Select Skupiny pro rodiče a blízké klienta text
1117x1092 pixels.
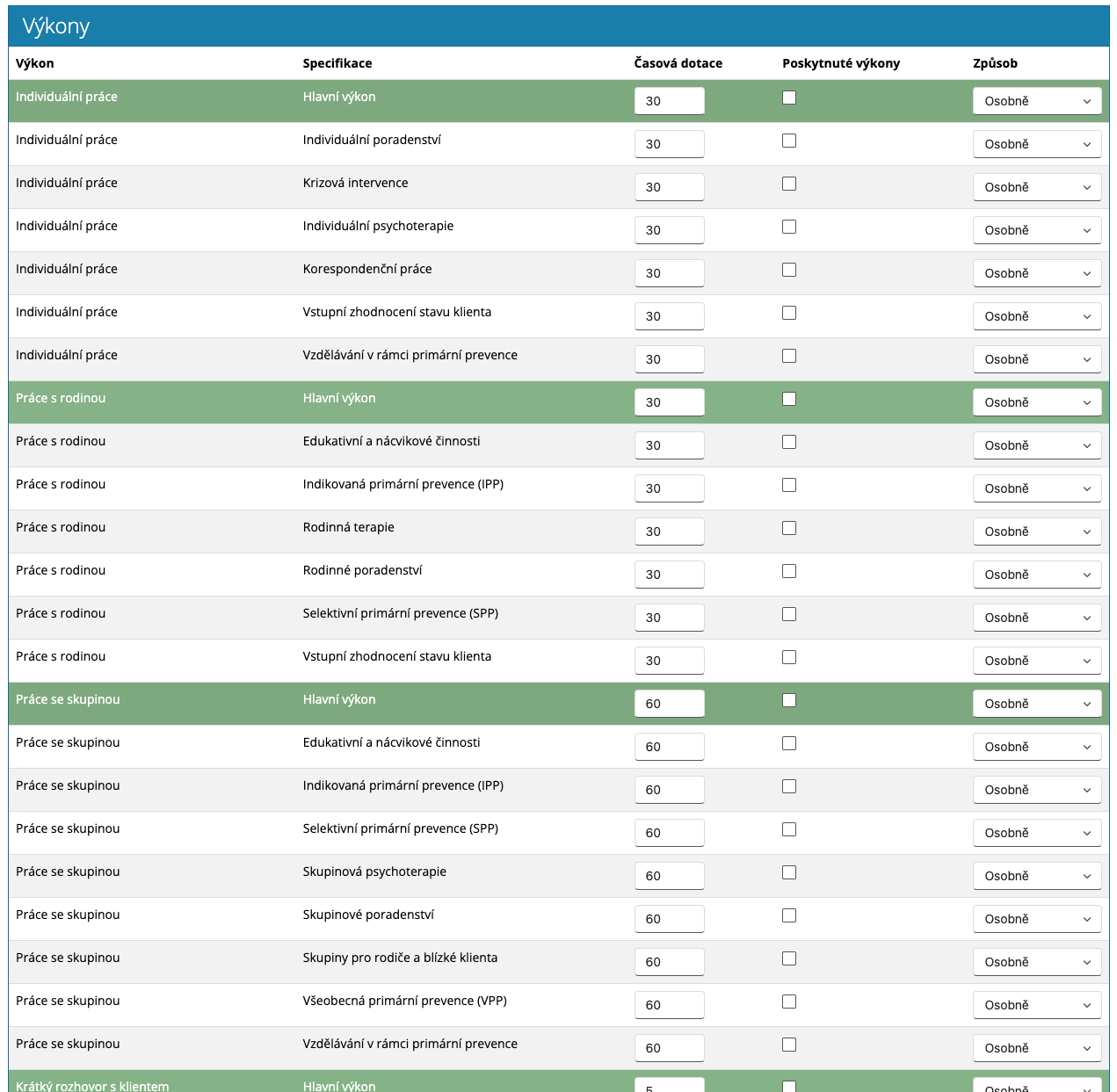point(401,958)
